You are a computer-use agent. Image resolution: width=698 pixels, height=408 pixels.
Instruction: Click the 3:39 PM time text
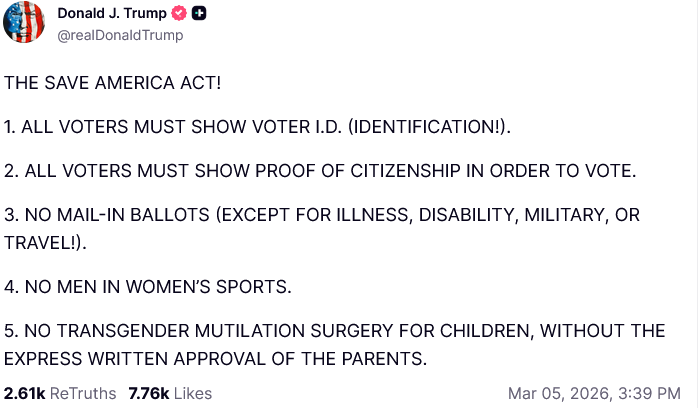click(649, 394)
